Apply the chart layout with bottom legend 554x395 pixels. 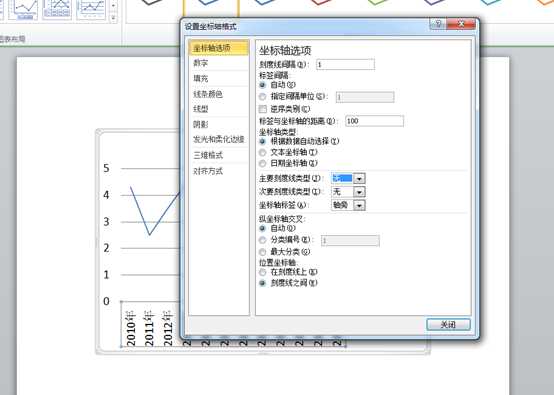[23, 10]
